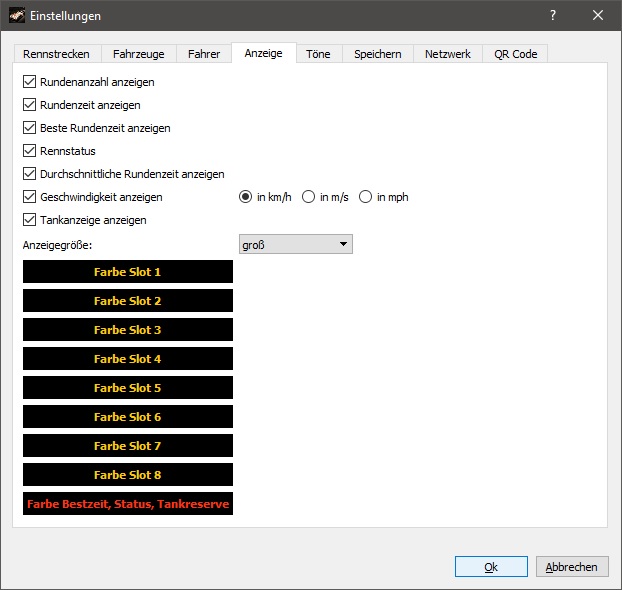This screenshot has width=622, height=590.
Task: Choose mph speed unit
Action: pyautogui.click(x=366, y=197)
